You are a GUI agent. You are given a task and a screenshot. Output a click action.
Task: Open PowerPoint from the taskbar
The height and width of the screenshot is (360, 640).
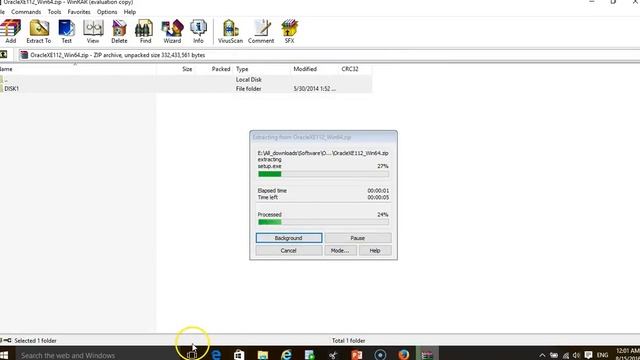357,355
